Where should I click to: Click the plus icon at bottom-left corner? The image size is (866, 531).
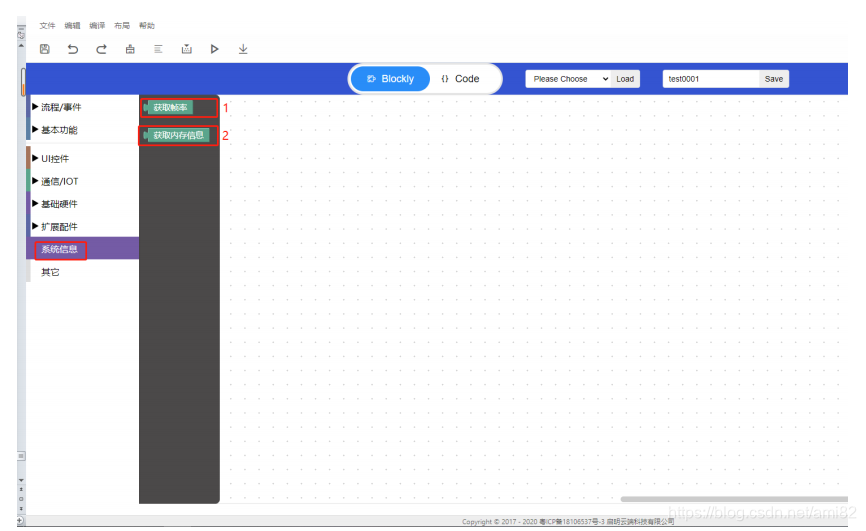pos(20,521)
